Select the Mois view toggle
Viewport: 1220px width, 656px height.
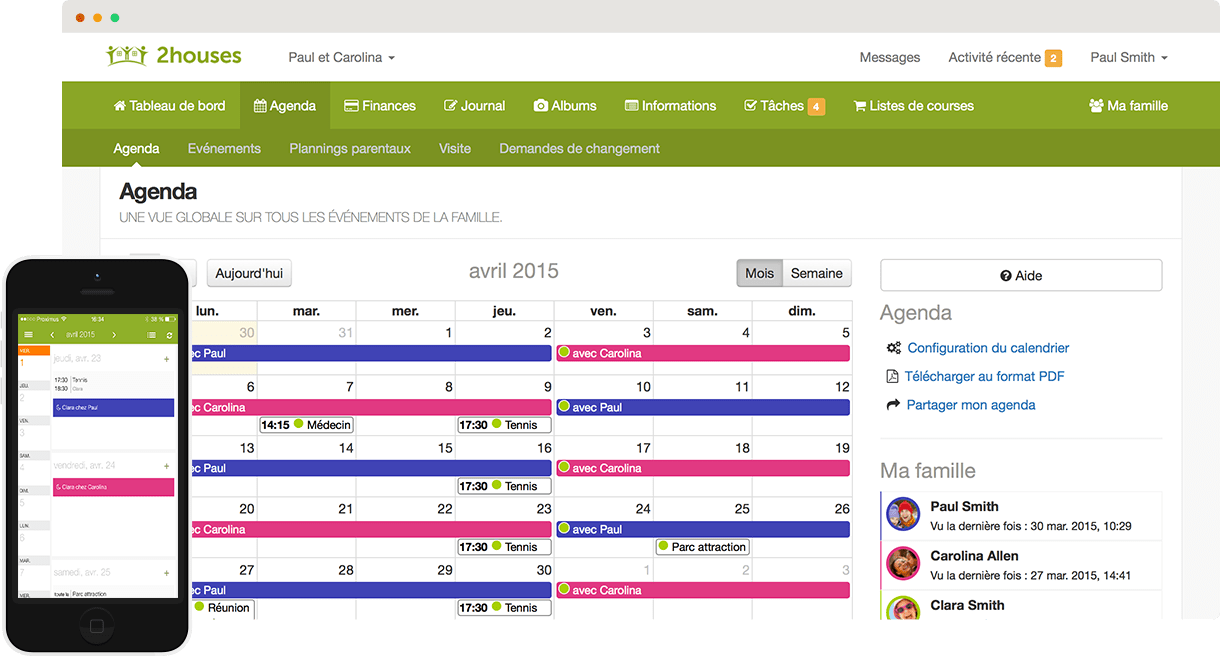pos(759,273)
